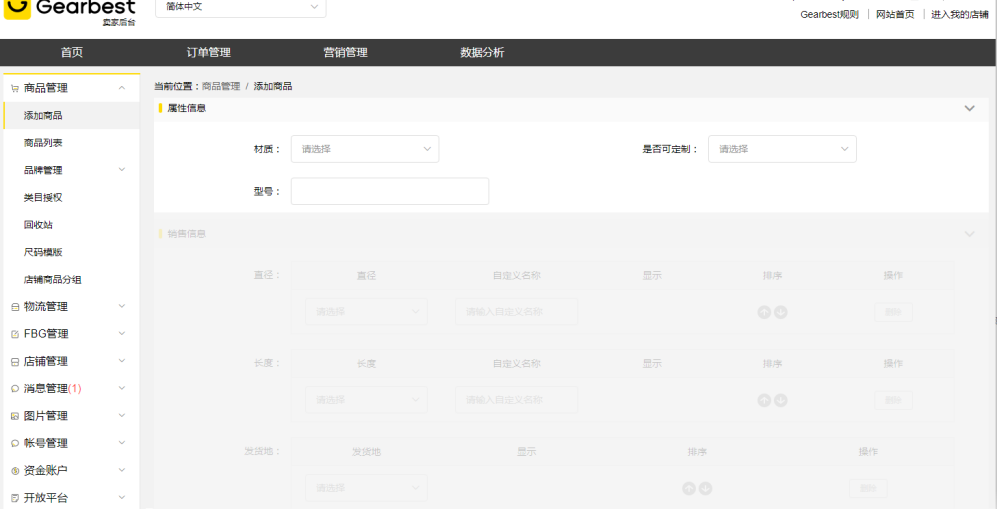Image resolution: width=997 pixels, height=510 pixels.
Task: Expand the 物流管理 sidebar group
Action: point(122,306)
